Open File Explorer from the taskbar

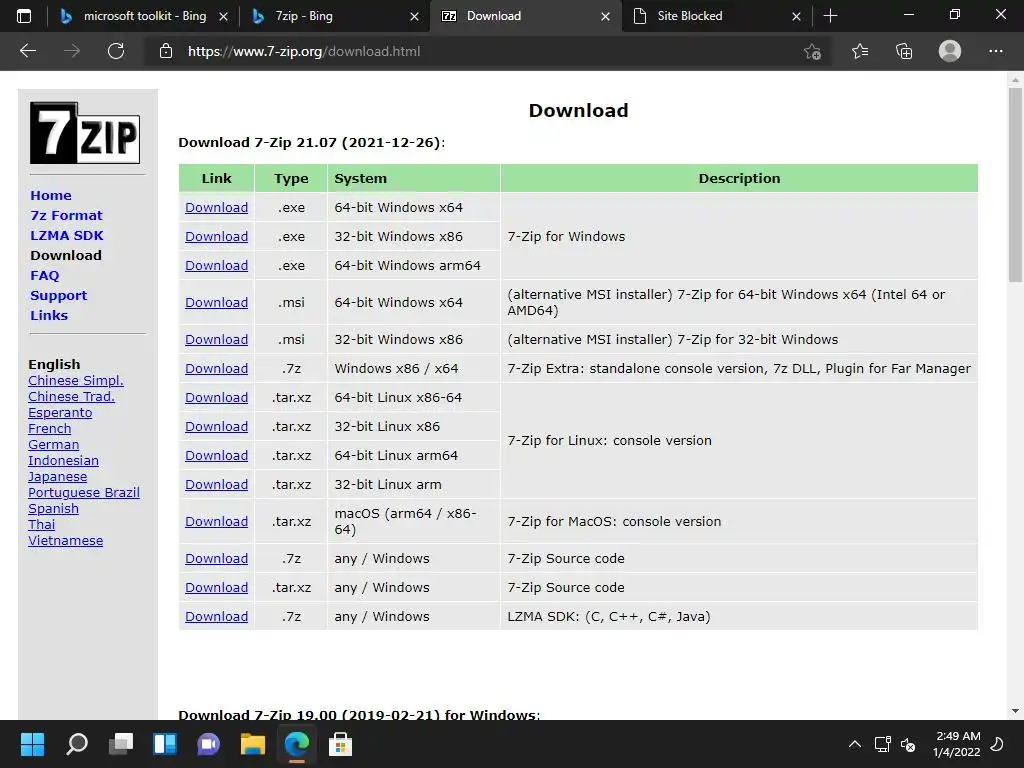pyautogui.click(x=253, y=744)
